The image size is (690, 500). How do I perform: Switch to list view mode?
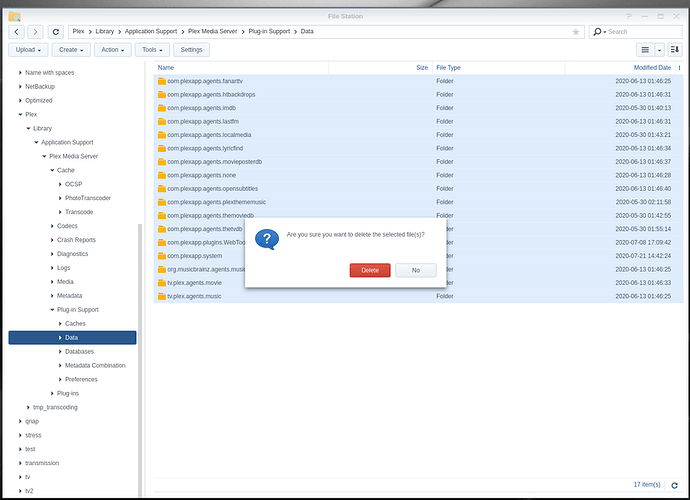(x=645, y=50)
